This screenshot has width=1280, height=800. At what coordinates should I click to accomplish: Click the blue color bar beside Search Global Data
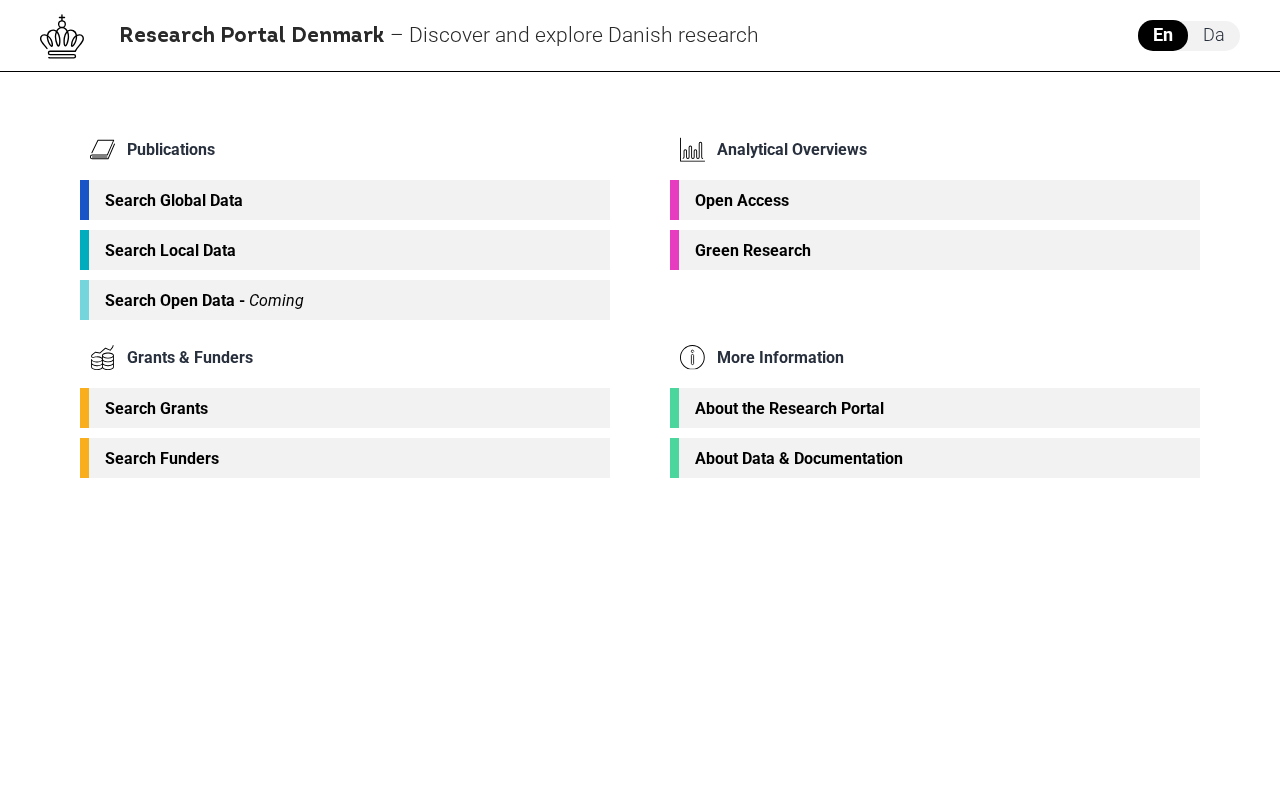(x=84, y=200)
